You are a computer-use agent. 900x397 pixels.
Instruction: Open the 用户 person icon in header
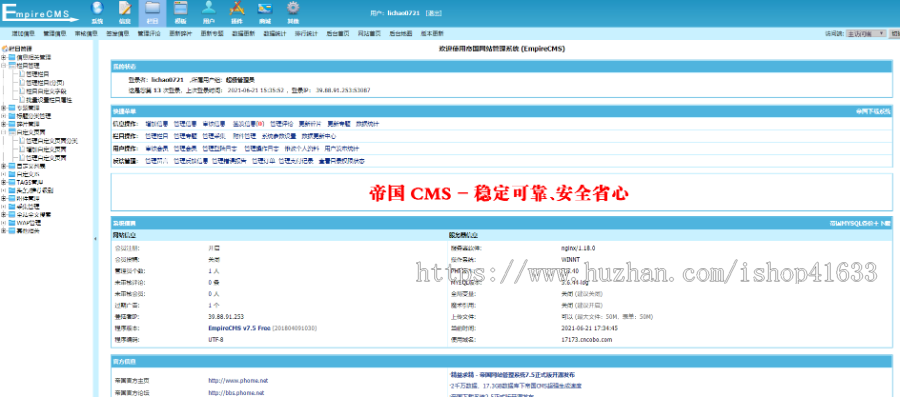(209, 8)
